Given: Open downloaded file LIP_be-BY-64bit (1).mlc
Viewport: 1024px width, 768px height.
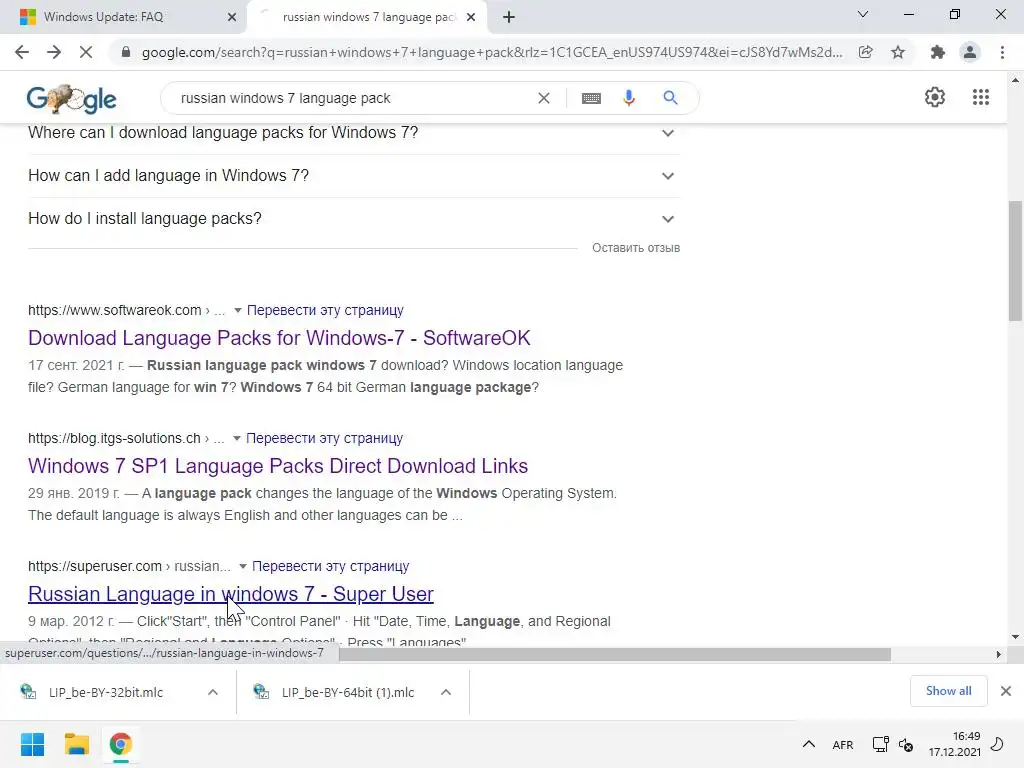Looking at the screenshot, I should [x=347, y=692].
